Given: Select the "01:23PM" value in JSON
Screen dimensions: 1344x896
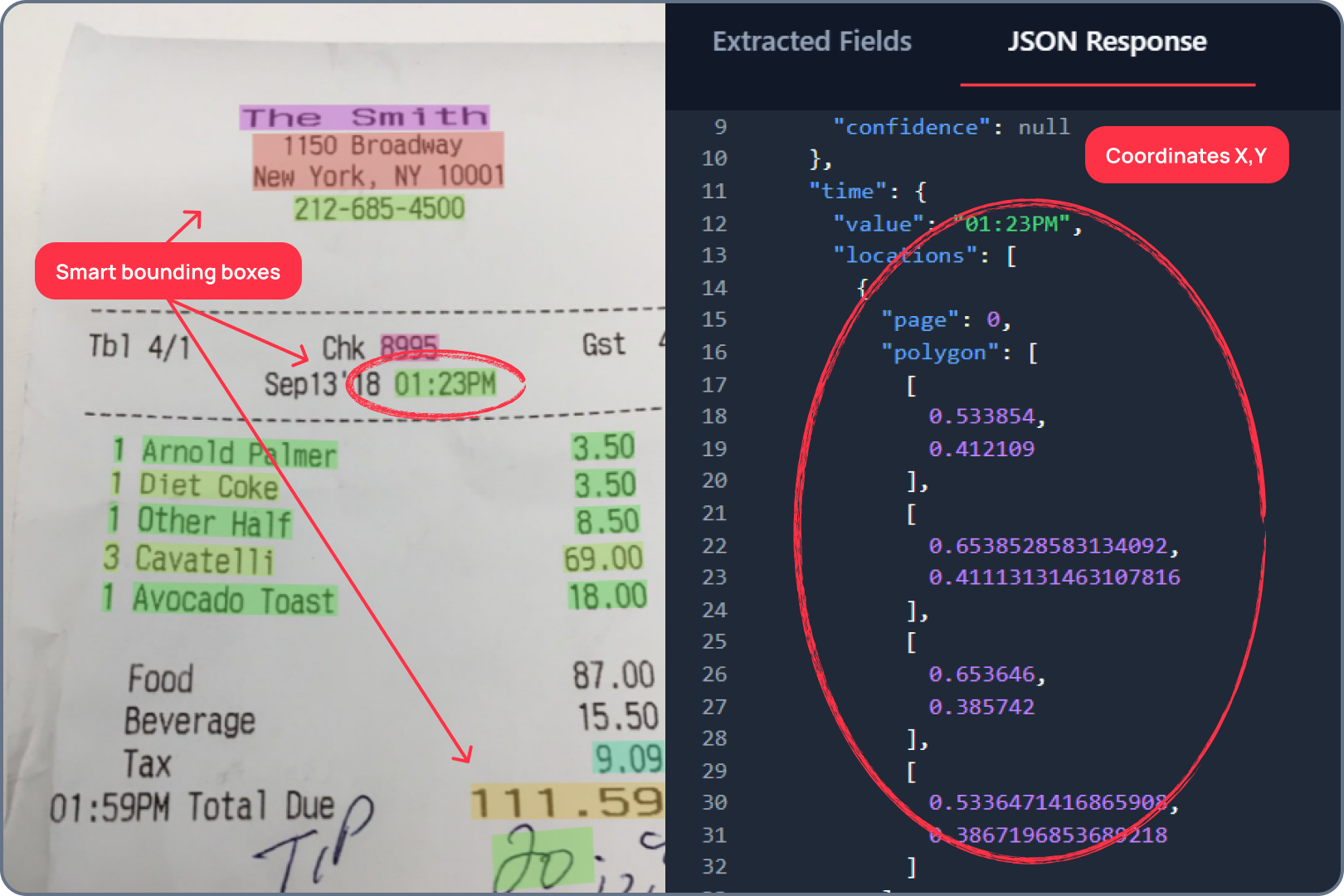Looking at the screenshot, I should tap(1011, 224).
